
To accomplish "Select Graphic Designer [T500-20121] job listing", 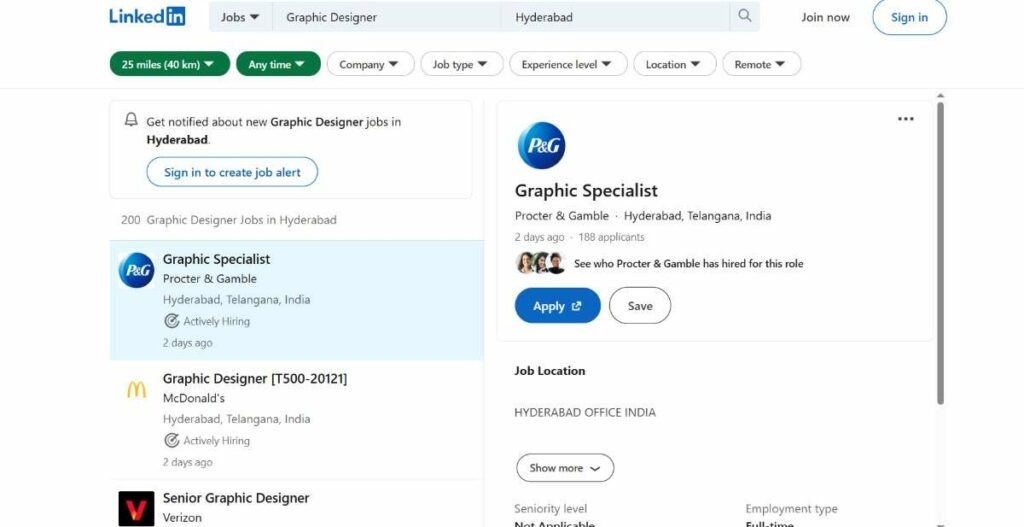I will pyautogui.click(x=255, y=379).
